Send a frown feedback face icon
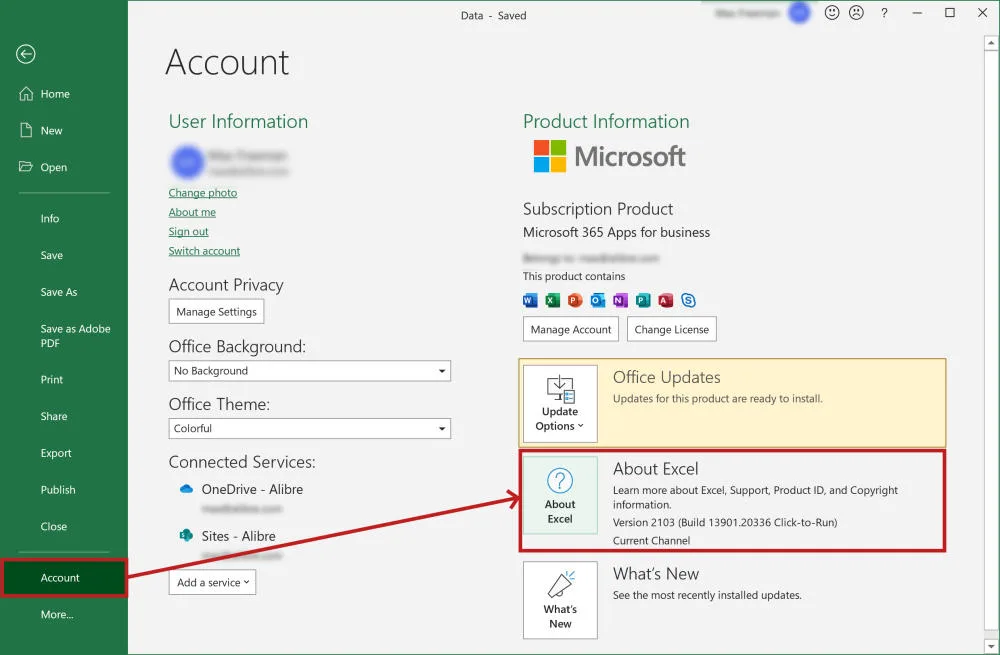This screenshot has height=655, width=1000. click(857, 13)
